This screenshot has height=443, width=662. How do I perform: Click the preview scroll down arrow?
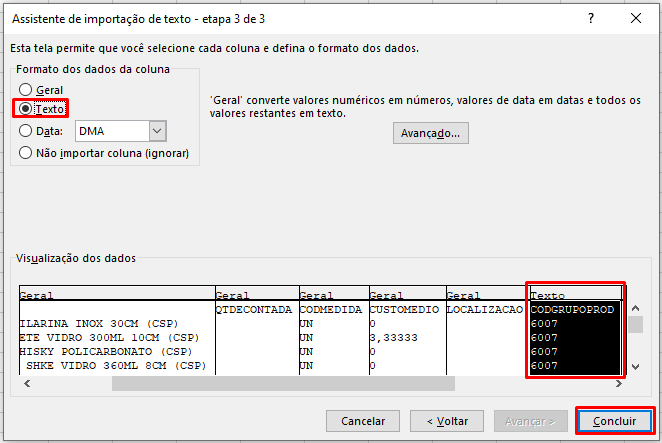(x=635, y=367)
